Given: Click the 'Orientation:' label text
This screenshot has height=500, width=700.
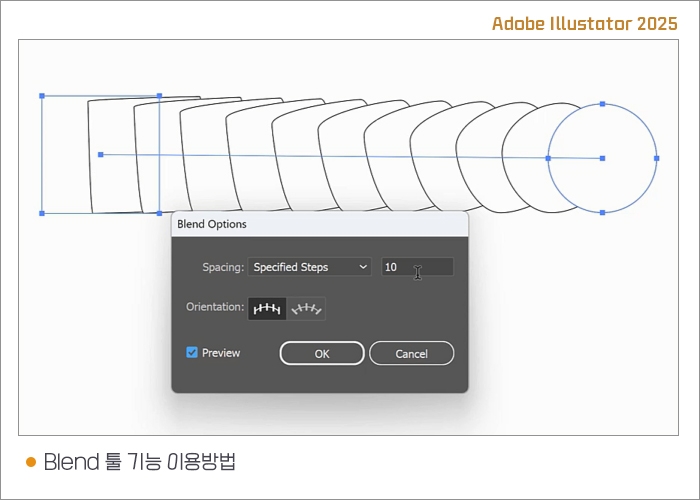Looking at the screenshot, I should pos(215,307).
